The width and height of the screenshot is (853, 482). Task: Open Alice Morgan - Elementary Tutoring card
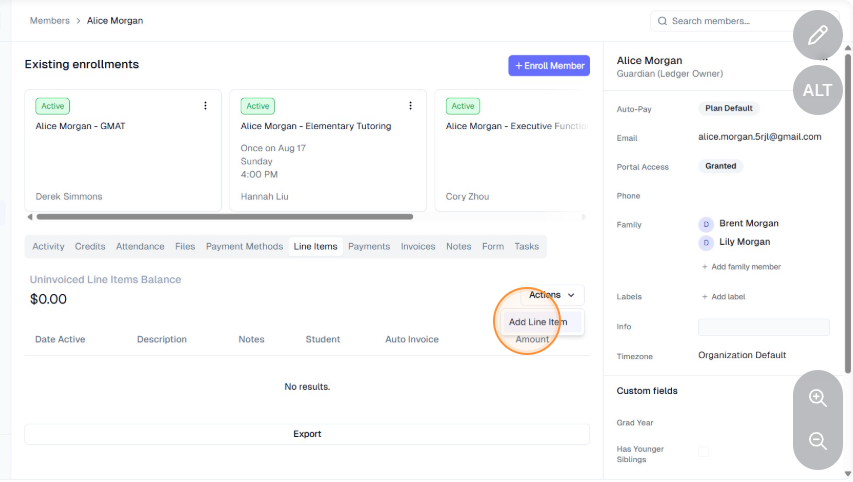[x=328, y=150]
